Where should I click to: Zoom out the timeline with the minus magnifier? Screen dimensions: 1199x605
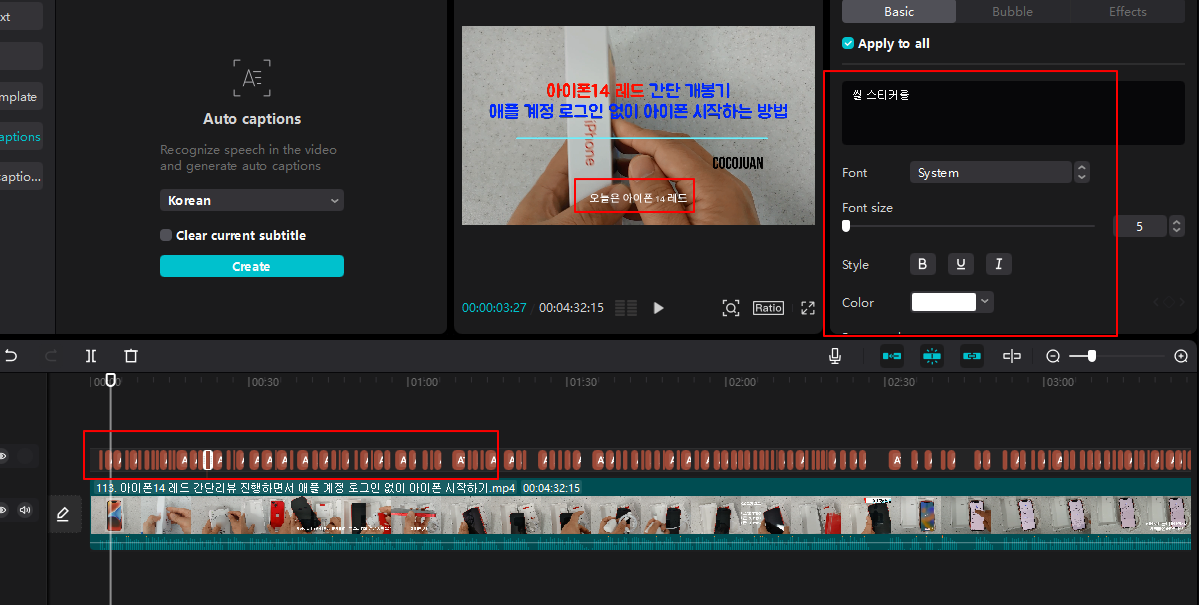[x=1053, y=356]
